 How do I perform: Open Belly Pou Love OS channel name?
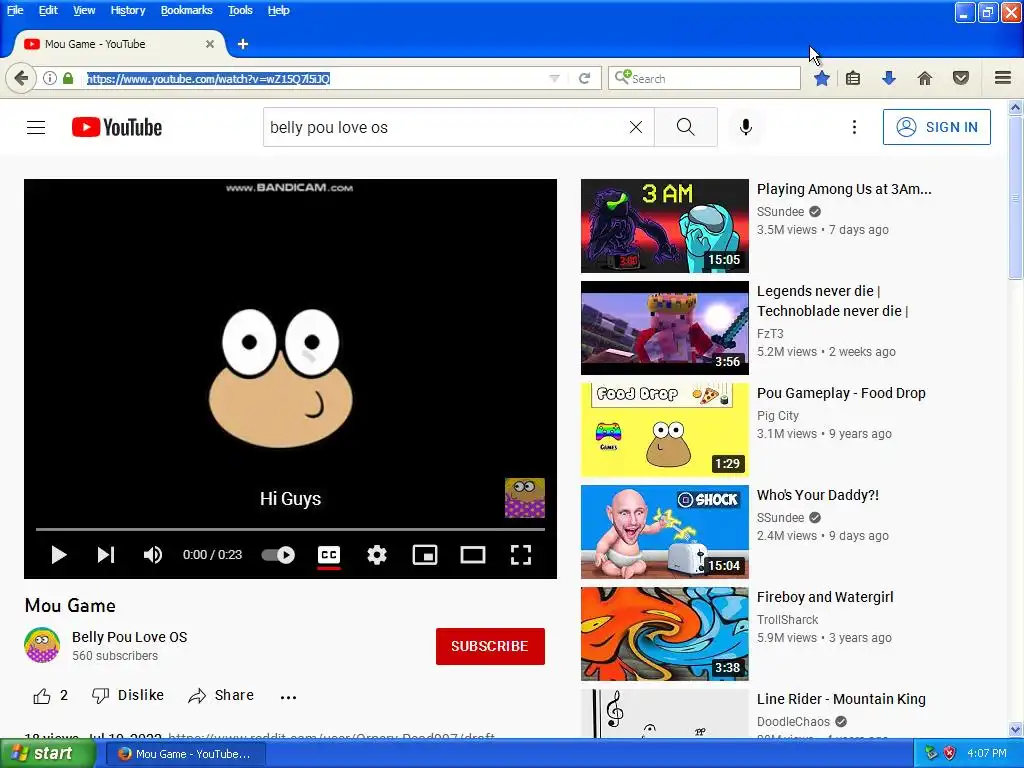[x=129, y=637]
